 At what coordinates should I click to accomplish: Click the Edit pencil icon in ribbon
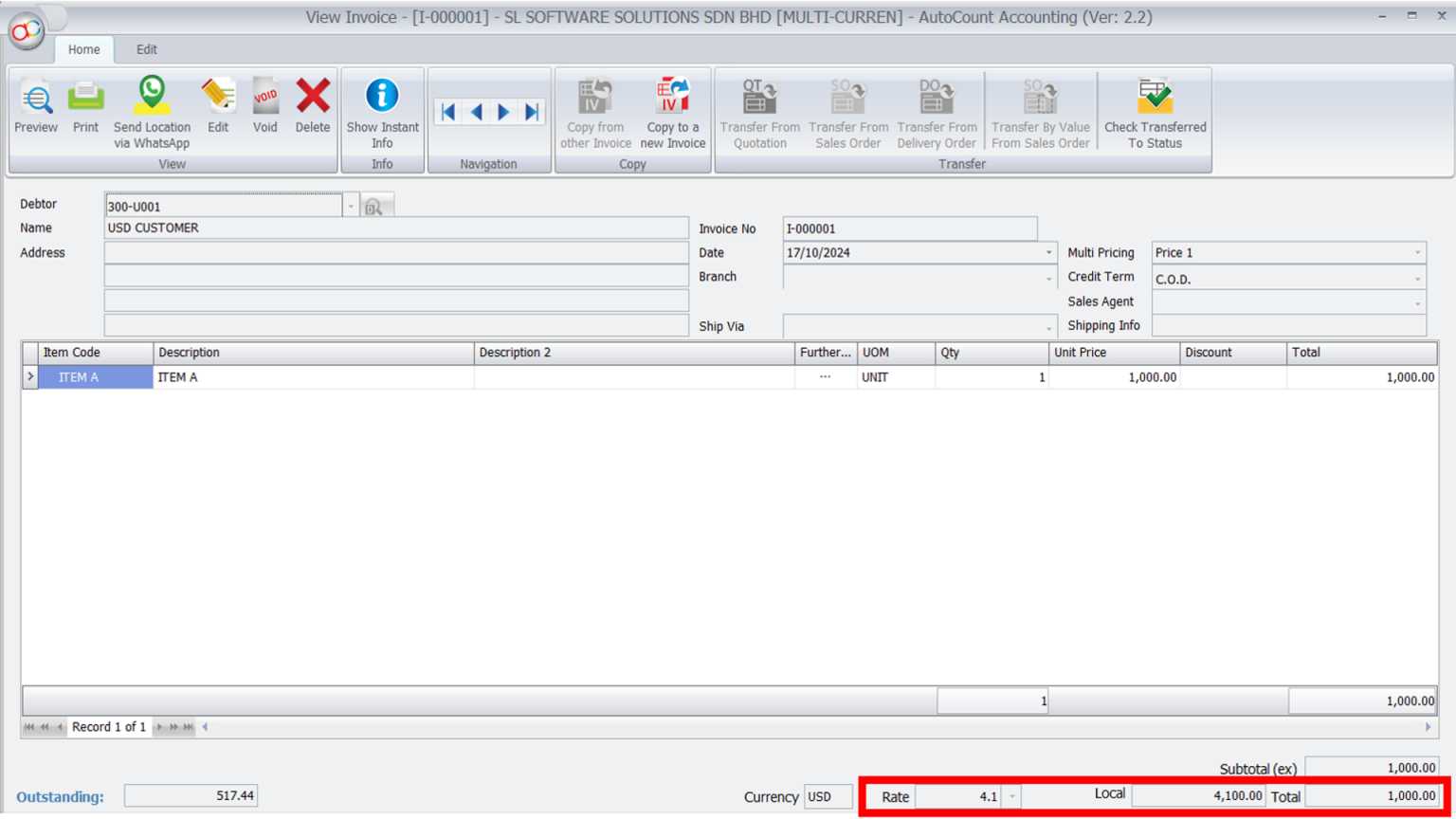218,105
